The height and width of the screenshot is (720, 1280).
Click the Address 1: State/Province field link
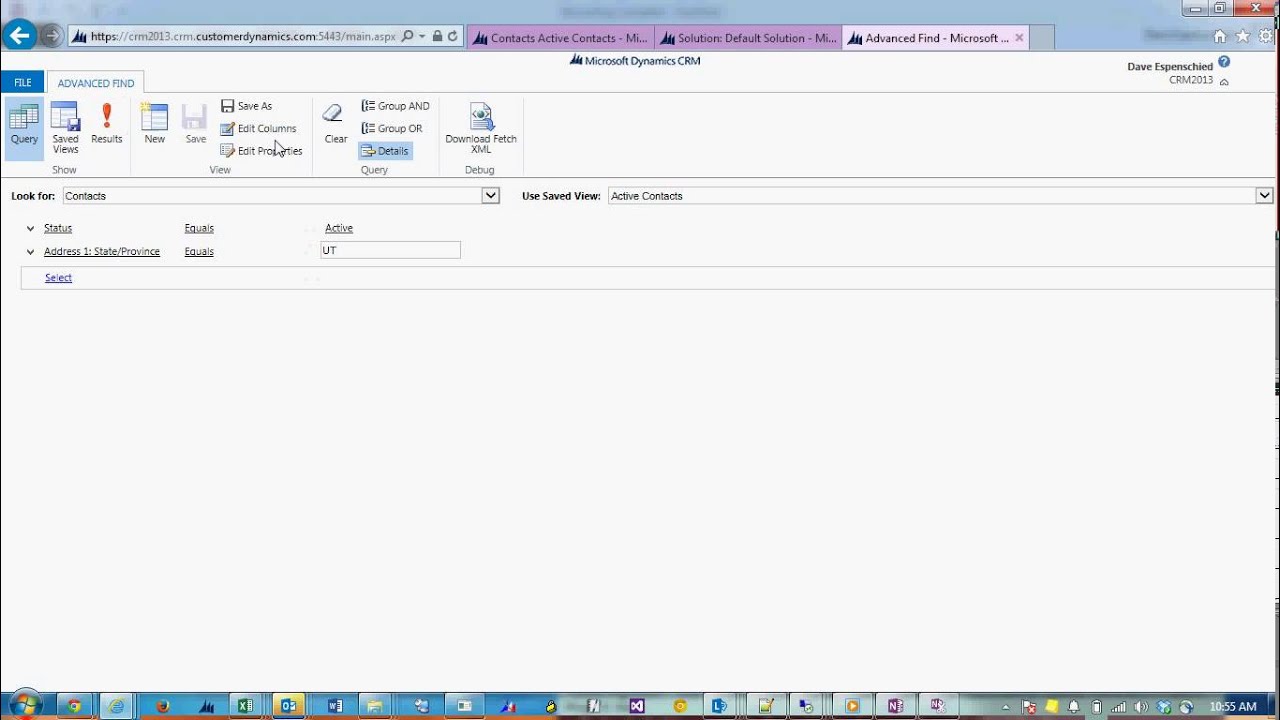pos(102,251)
